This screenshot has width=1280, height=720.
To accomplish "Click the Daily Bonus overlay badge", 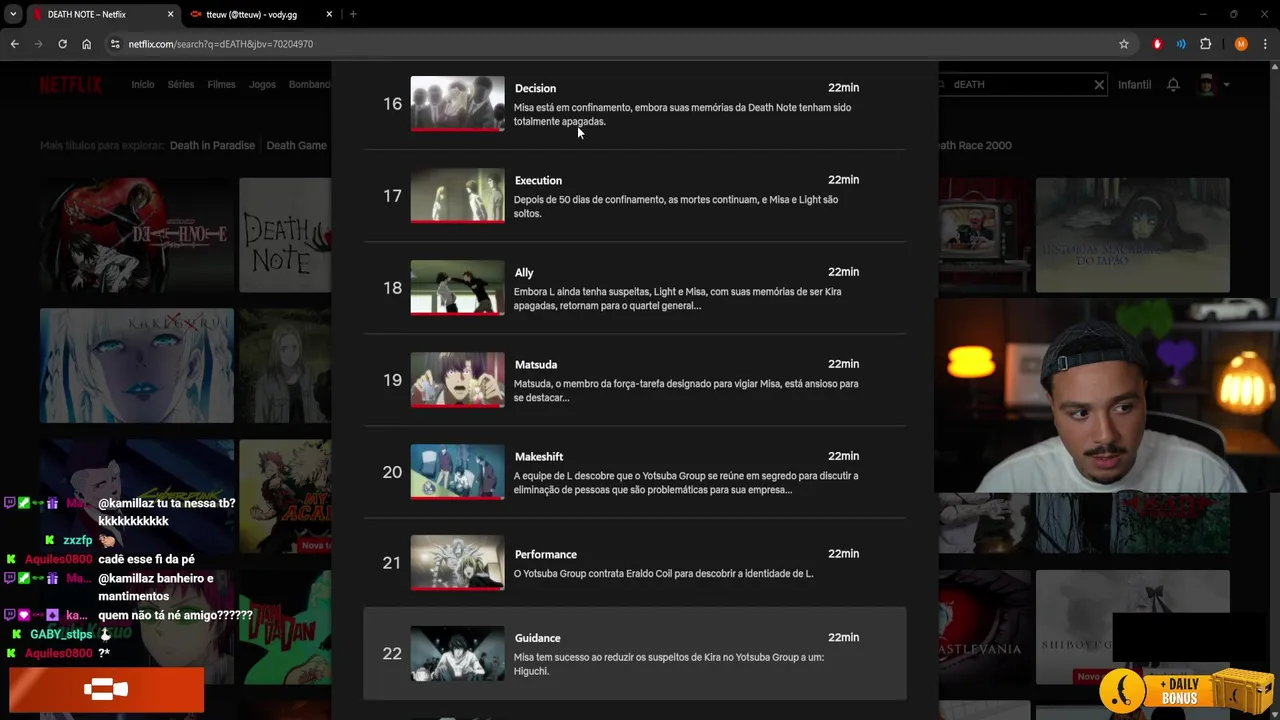I will (x=1185, y=689).
